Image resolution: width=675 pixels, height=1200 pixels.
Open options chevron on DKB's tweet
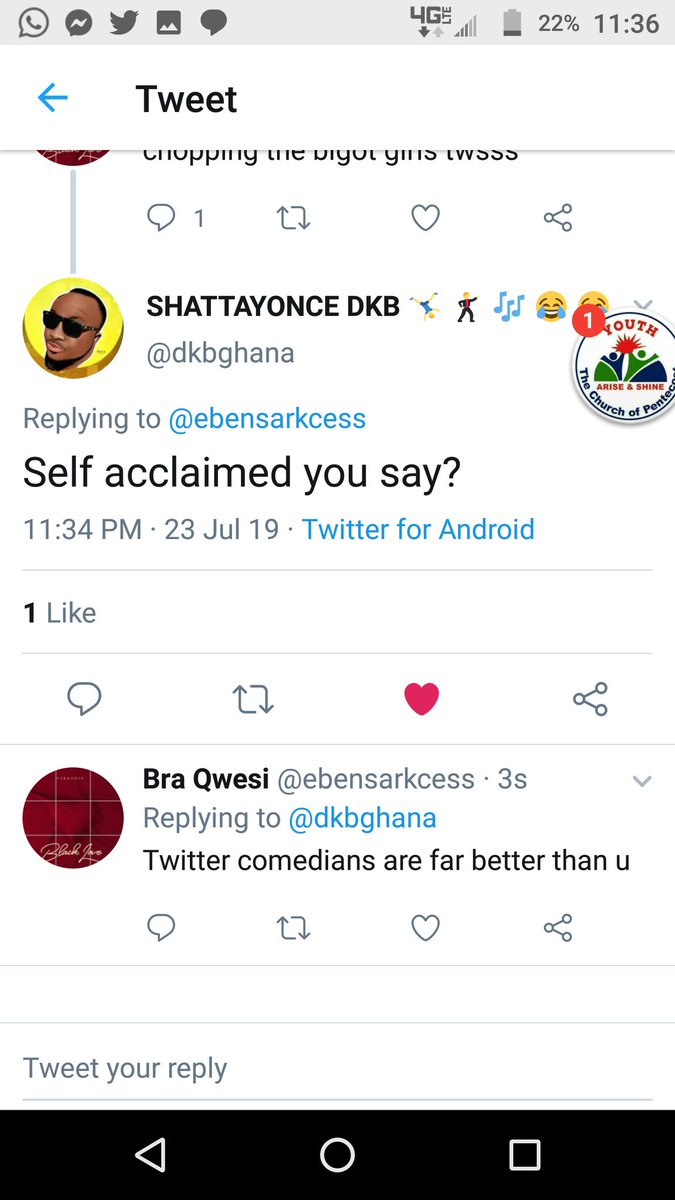[643, 306]
